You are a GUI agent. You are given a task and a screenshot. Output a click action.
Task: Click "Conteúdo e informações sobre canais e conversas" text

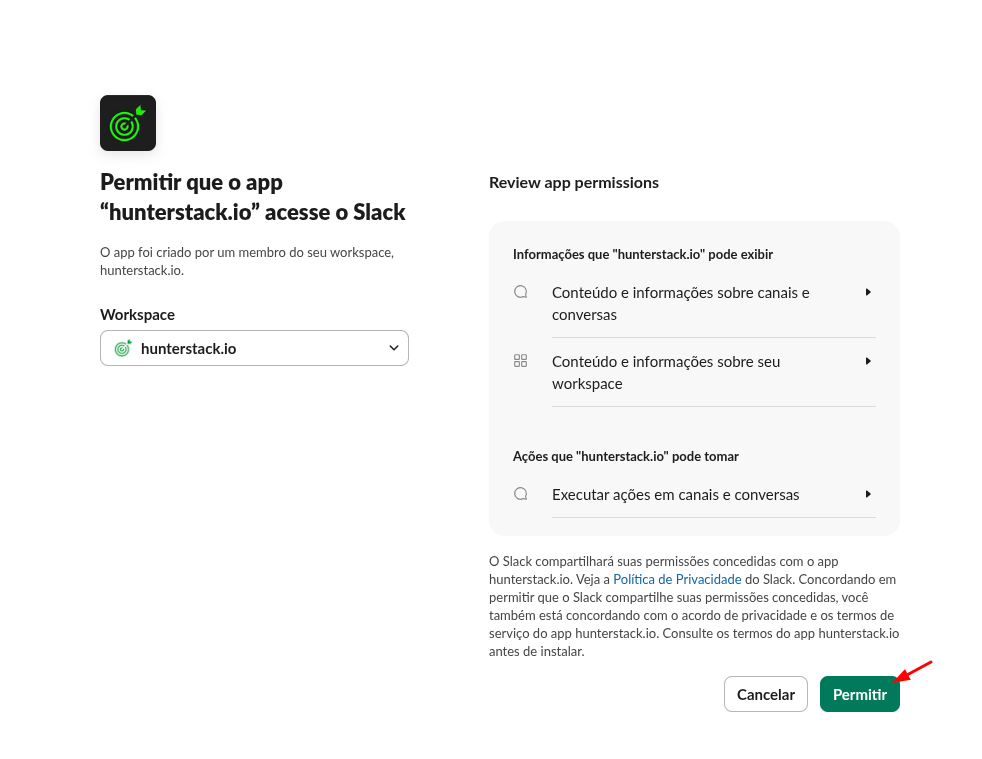coord(680,304)
